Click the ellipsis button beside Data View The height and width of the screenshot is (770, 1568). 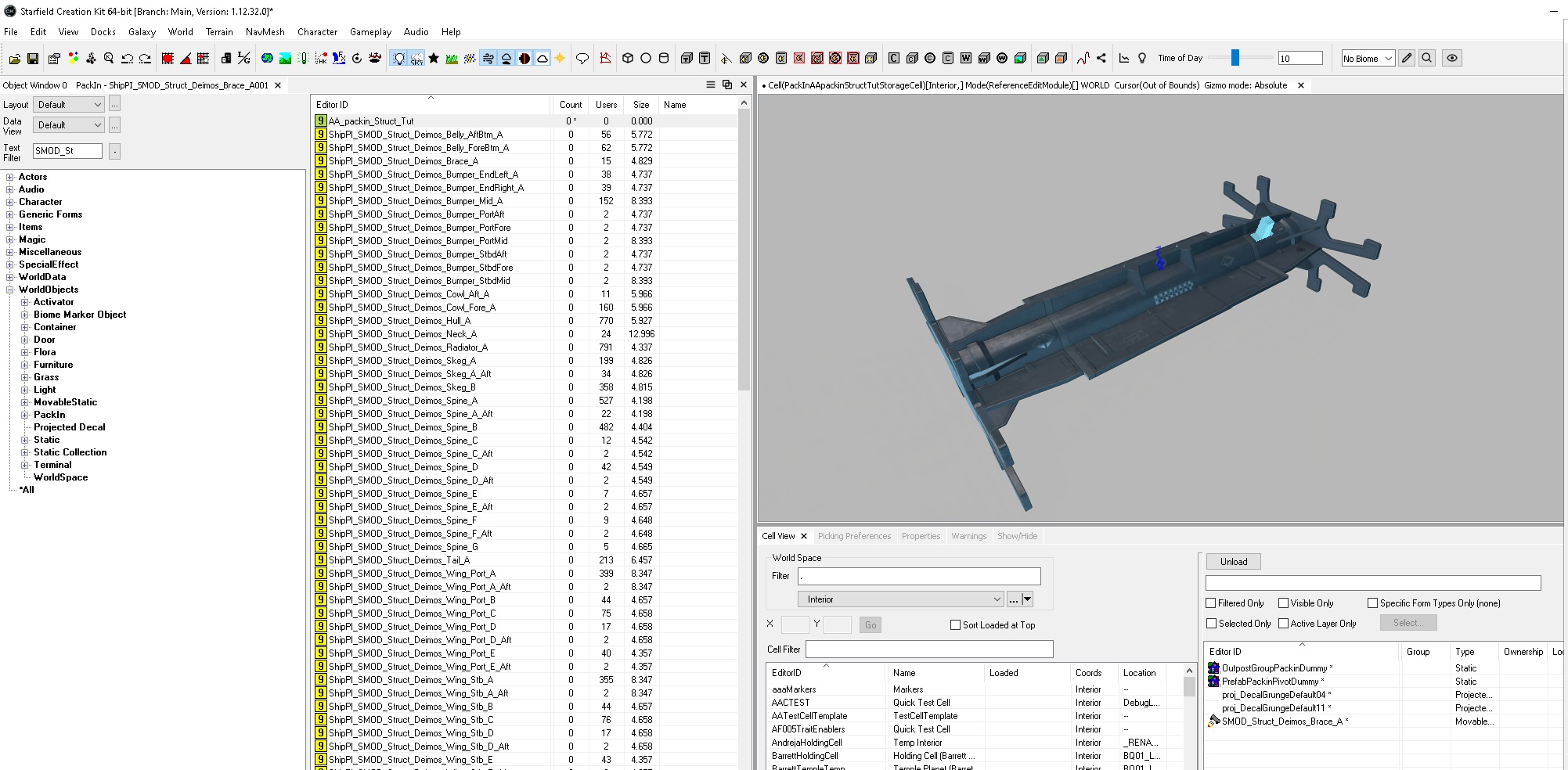pos(114,125)
